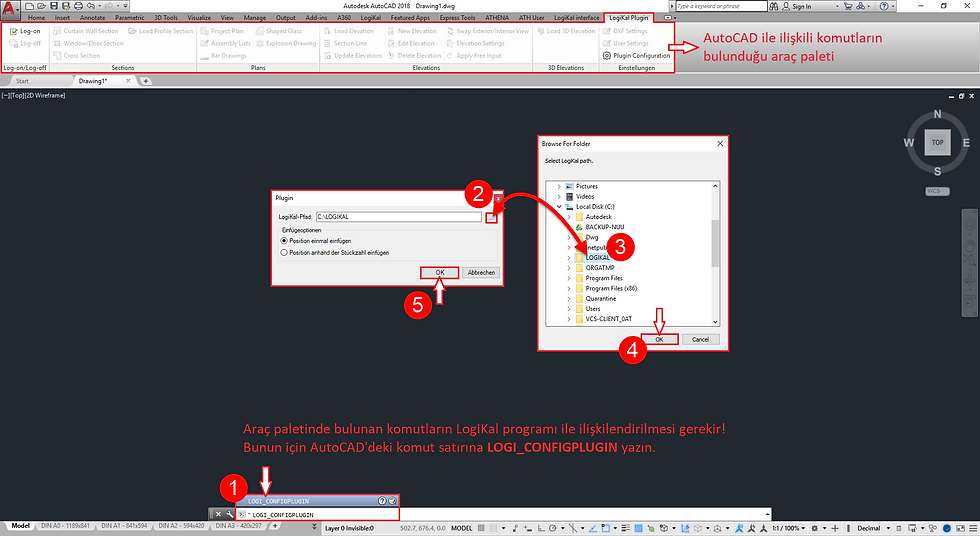
Task: Toggle MODEL space button in status bar
Action: (461, 529)
